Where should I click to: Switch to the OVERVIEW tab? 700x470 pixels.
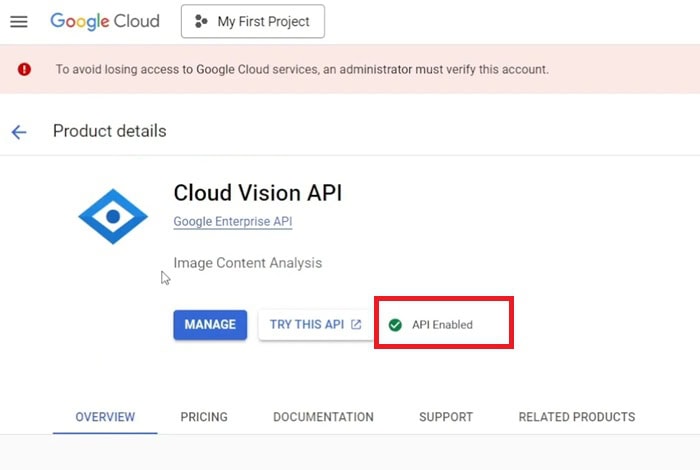click(105, 417)
